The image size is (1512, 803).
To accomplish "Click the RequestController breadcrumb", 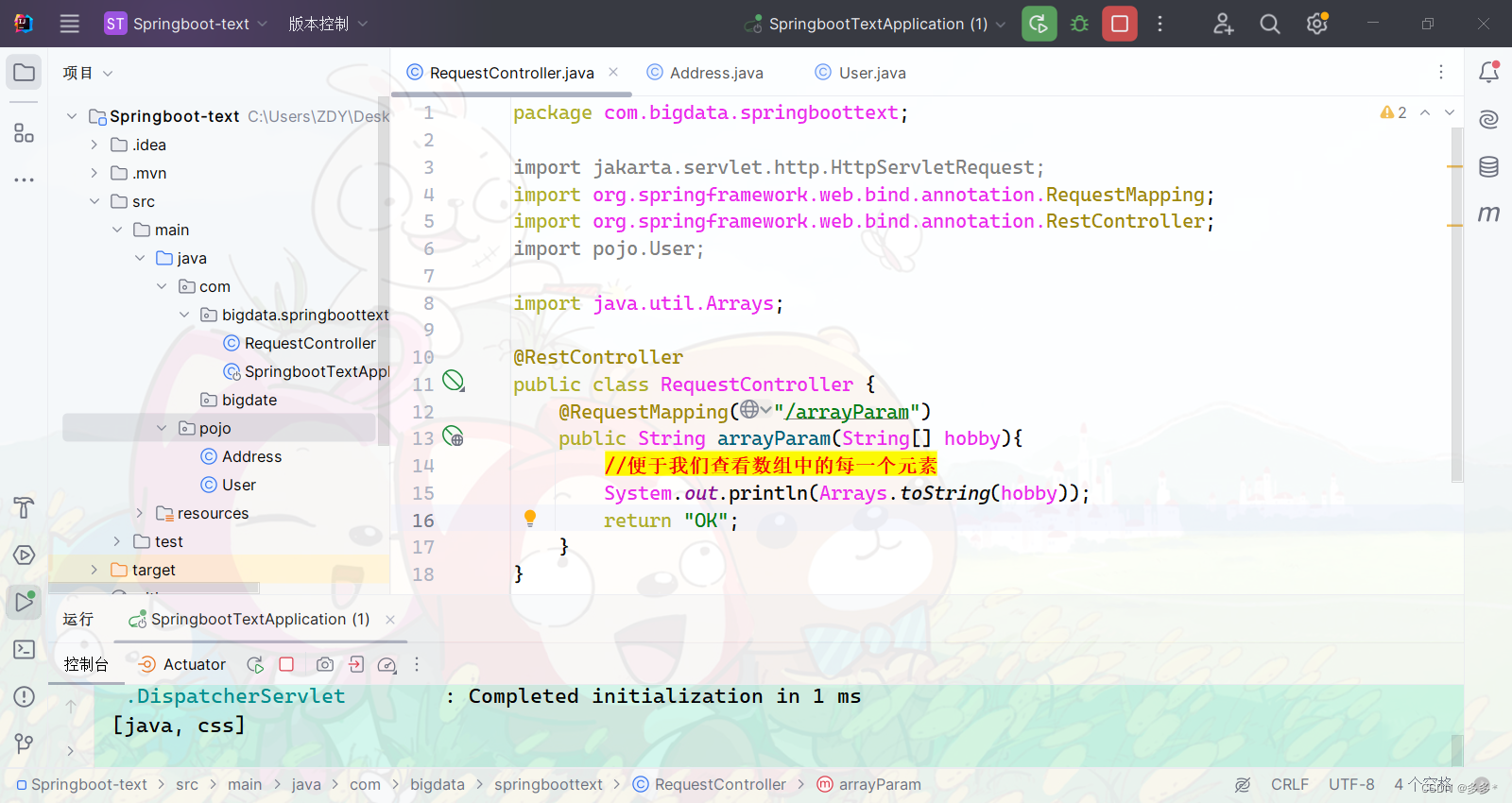I will [x=710, y=784].
